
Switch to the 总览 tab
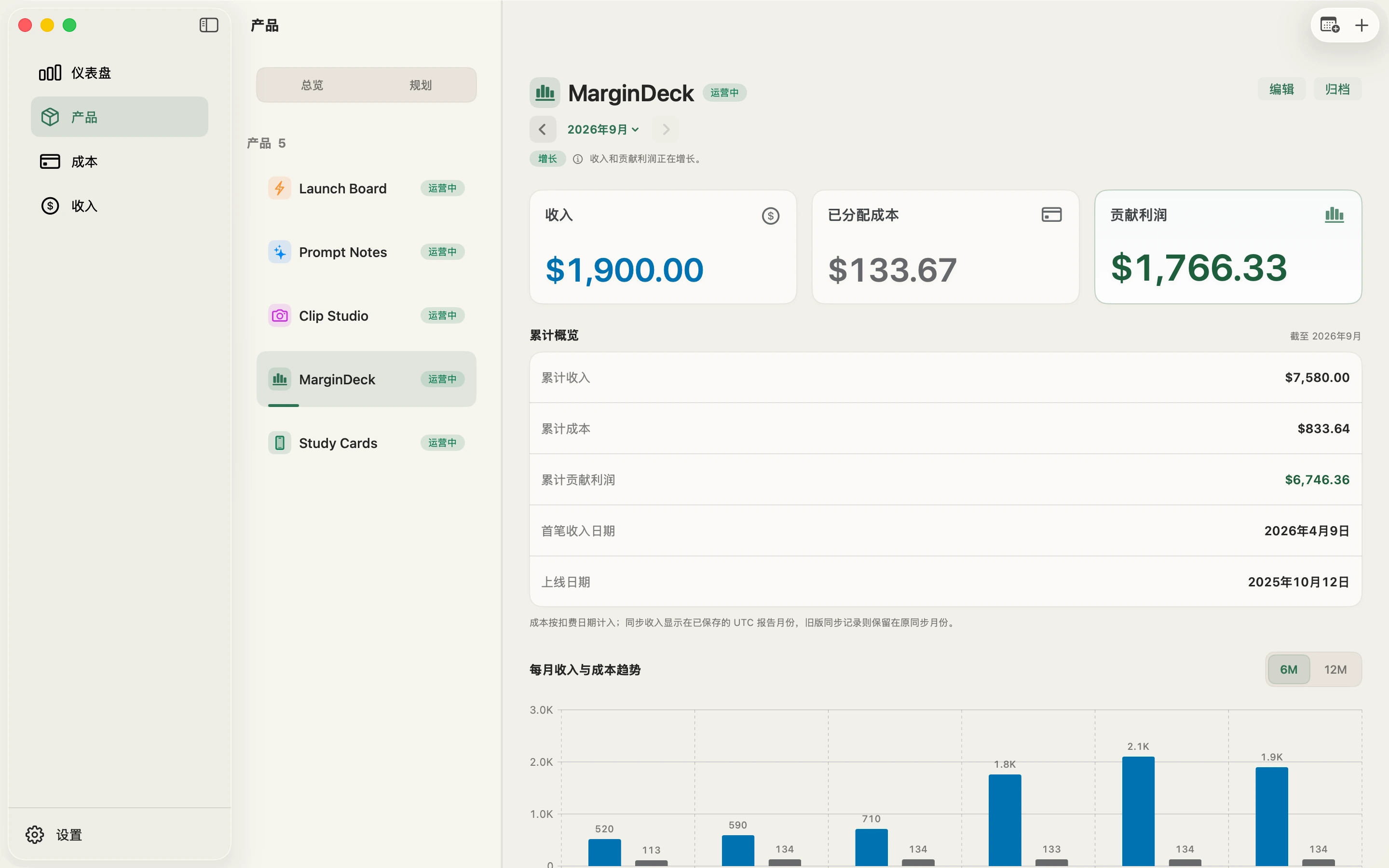click(x=312, y=85)
